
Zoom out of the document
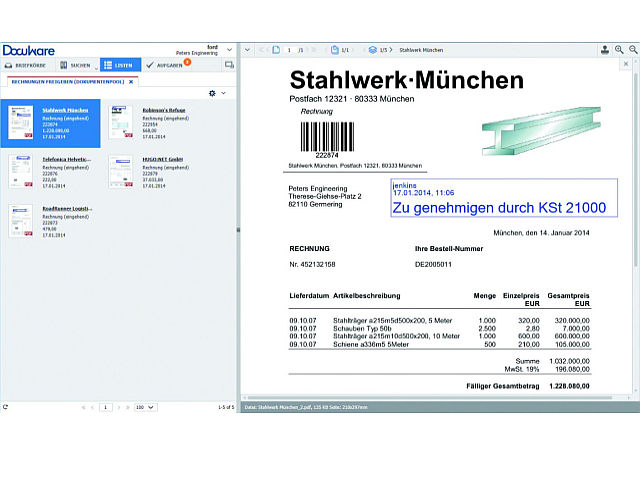click(x=633, y=50)
